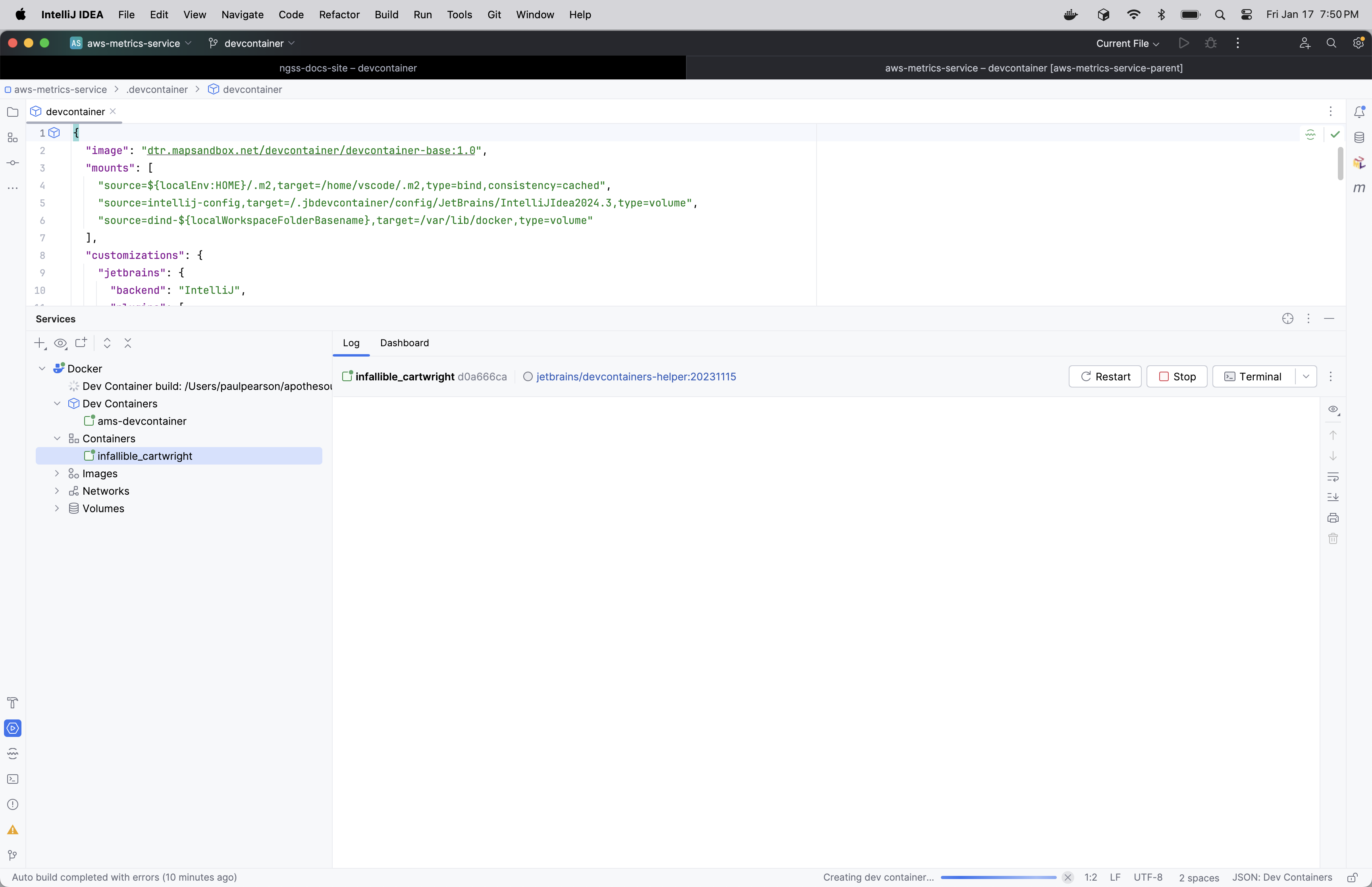
Task: Open the Maven tool window icon
Action: click(1359, 188)
